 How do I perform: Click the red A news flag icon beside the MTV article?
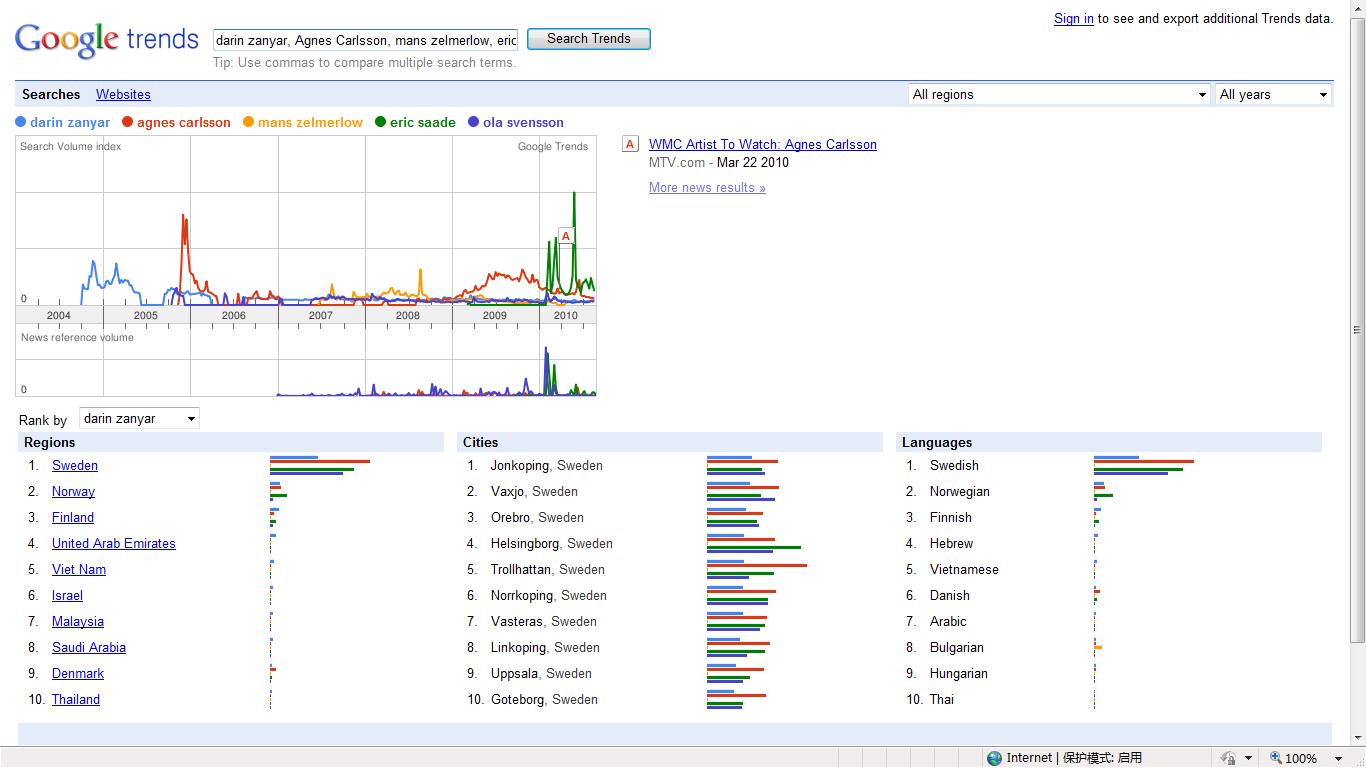[x=630, y=144]
